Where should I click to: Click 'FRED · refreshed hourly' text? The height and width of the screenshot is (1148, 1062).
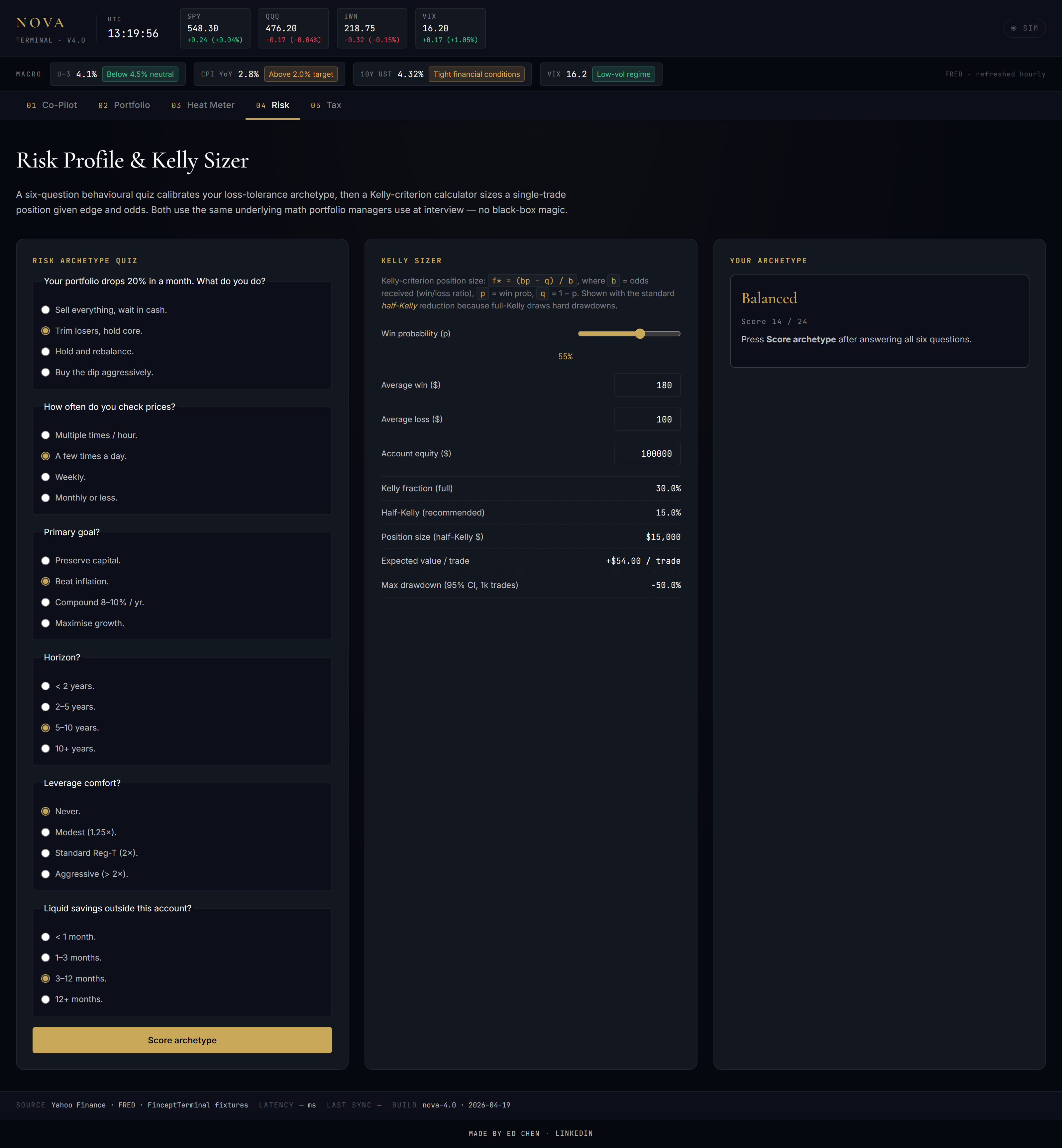995,74
